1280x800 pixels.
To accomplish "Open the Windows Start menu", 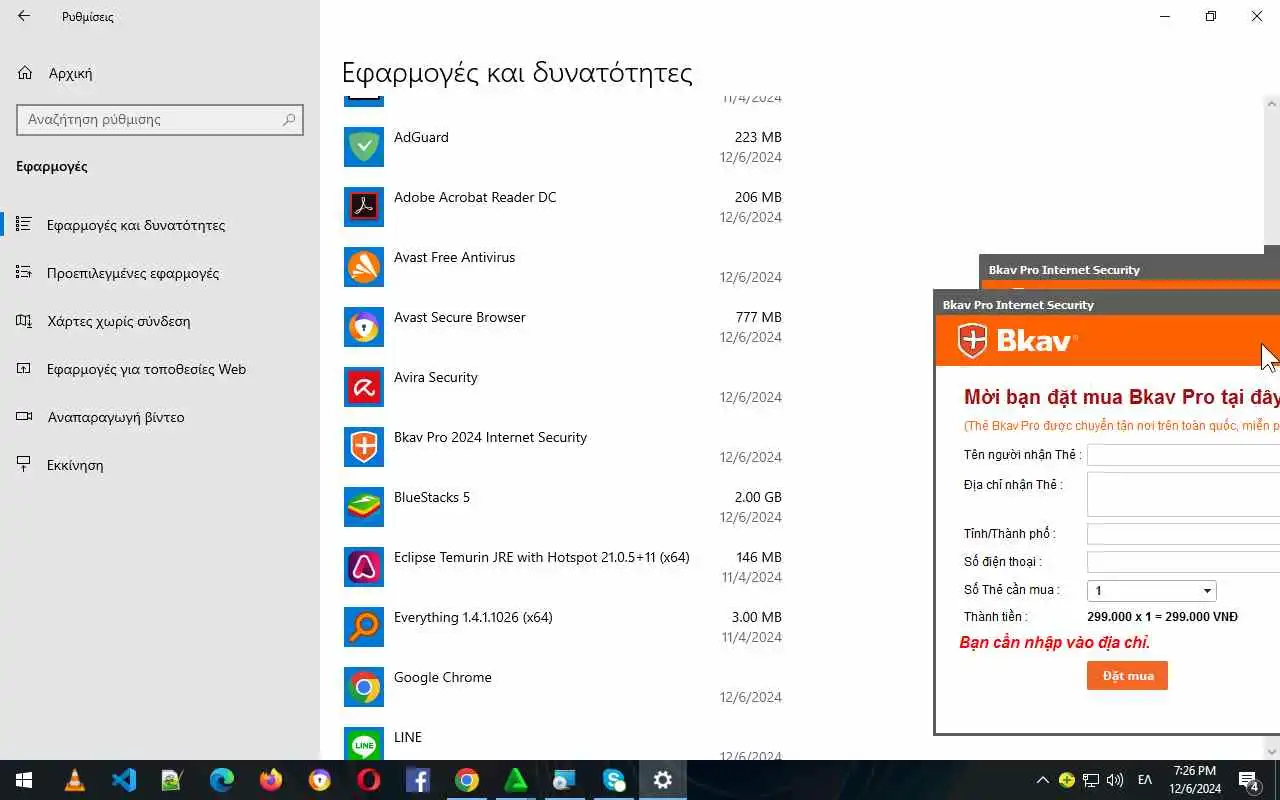I will tap(24, 780).
